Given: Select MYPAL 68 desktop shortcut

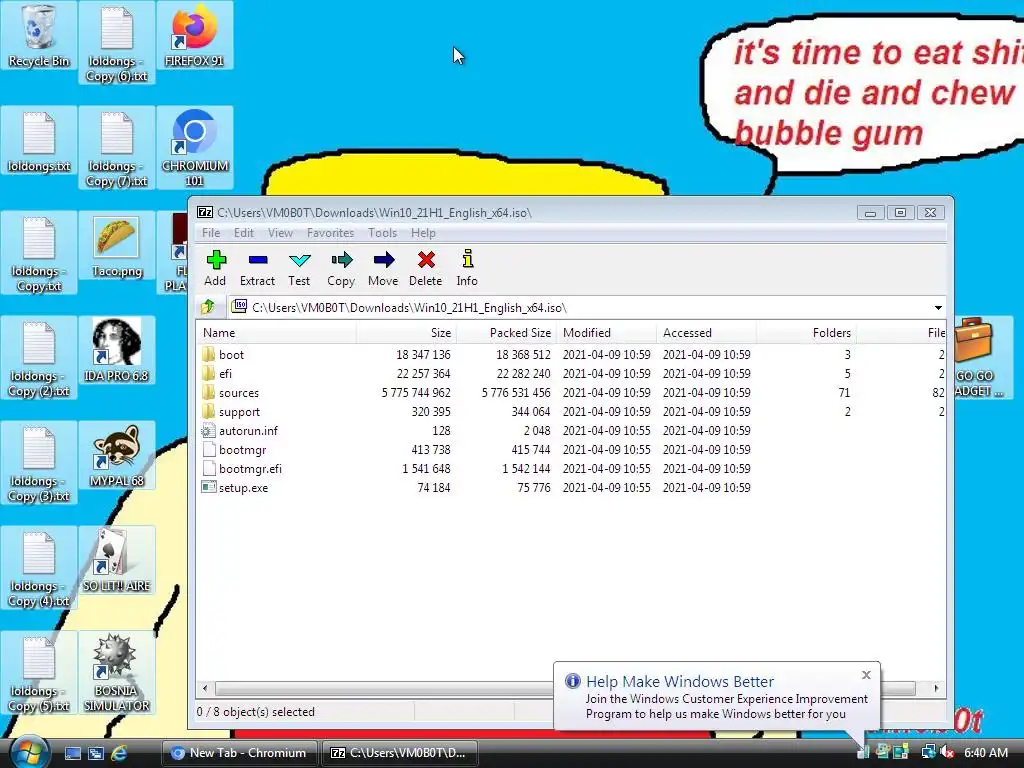Looking at the screenshot, I should coord(116,456).
